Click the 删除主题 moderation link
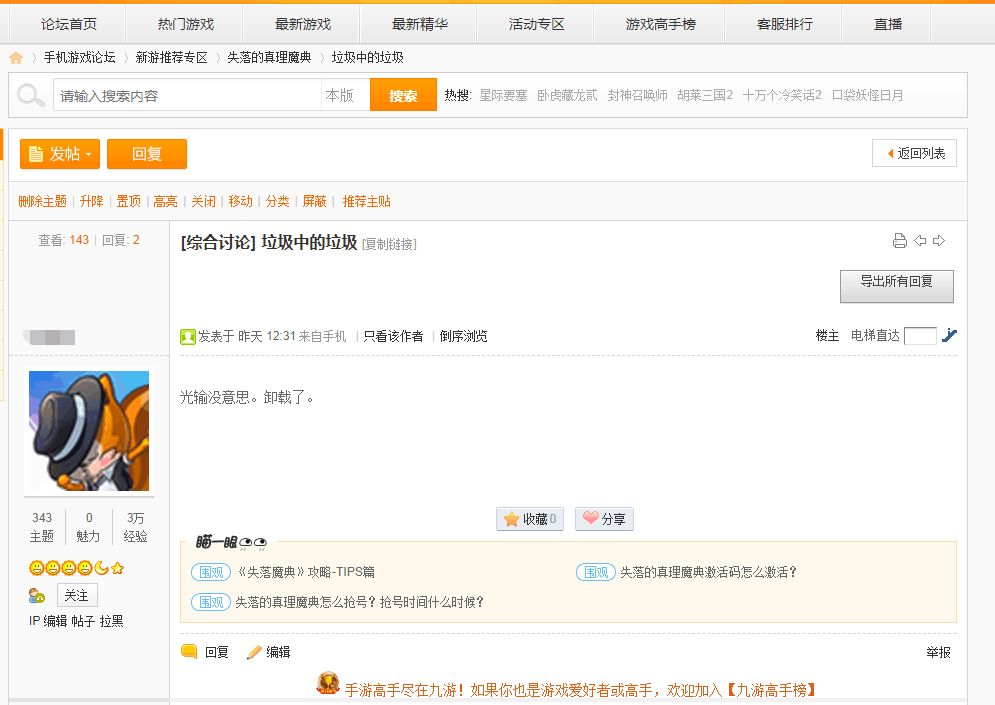Image resolution: width=995 pixels, height=705 pixels. coord(43,201)
